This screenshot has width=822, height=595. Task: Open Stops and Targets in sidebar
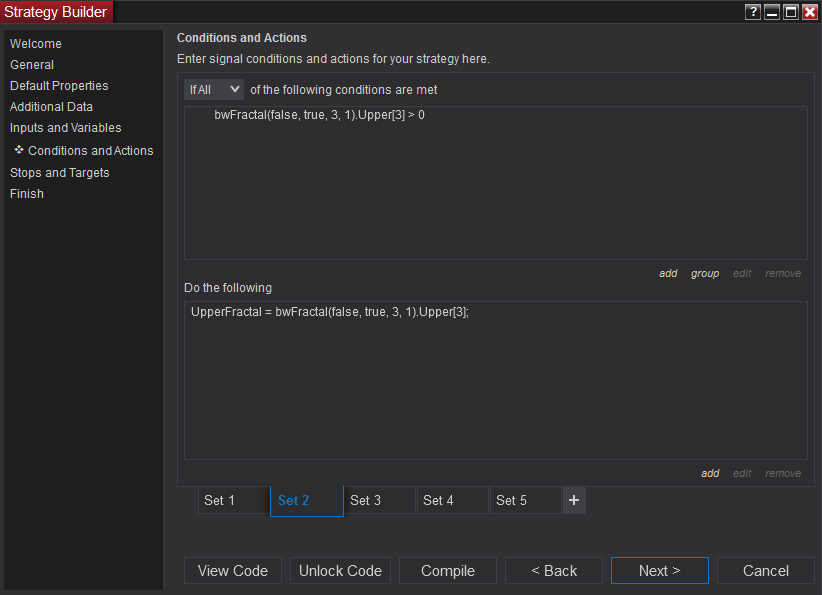(59, 173)
